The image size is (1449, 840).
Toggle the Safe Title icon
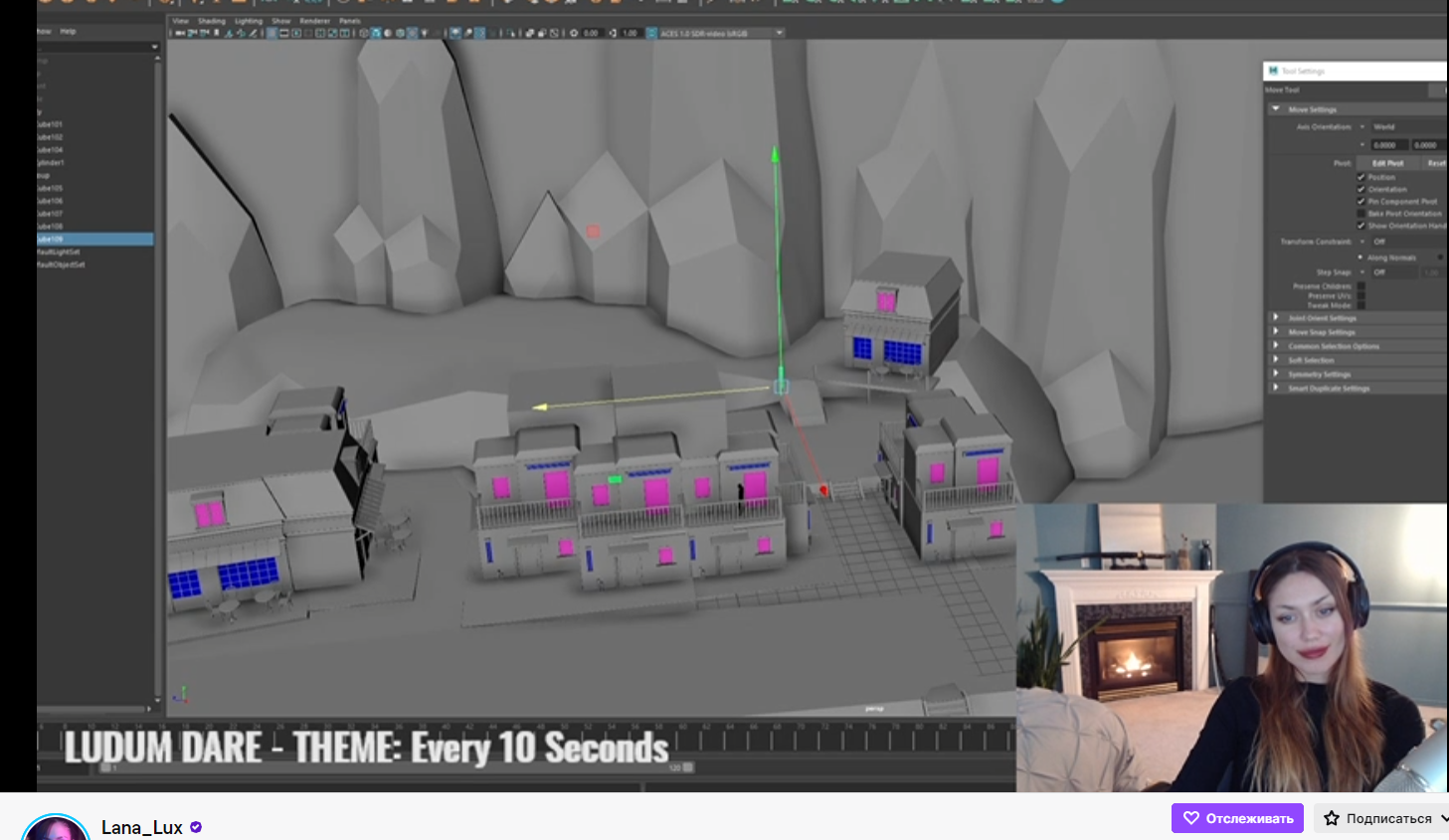[344, 33]
